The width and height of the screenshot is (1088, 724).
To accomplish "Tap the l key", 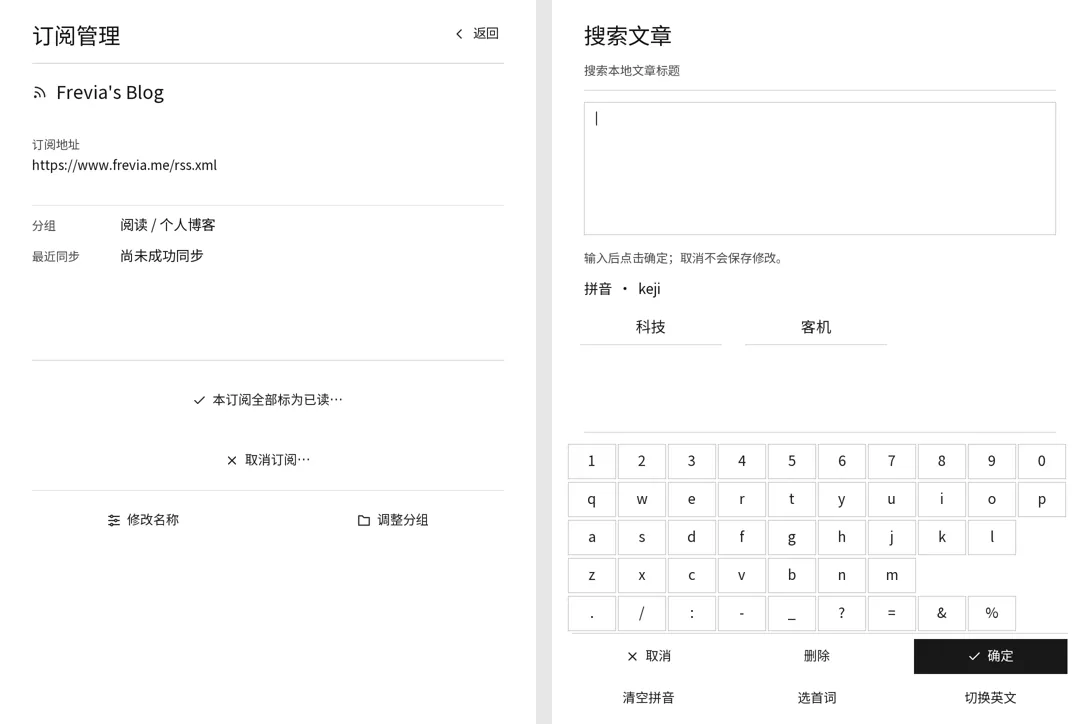I will tap(992, 537).
